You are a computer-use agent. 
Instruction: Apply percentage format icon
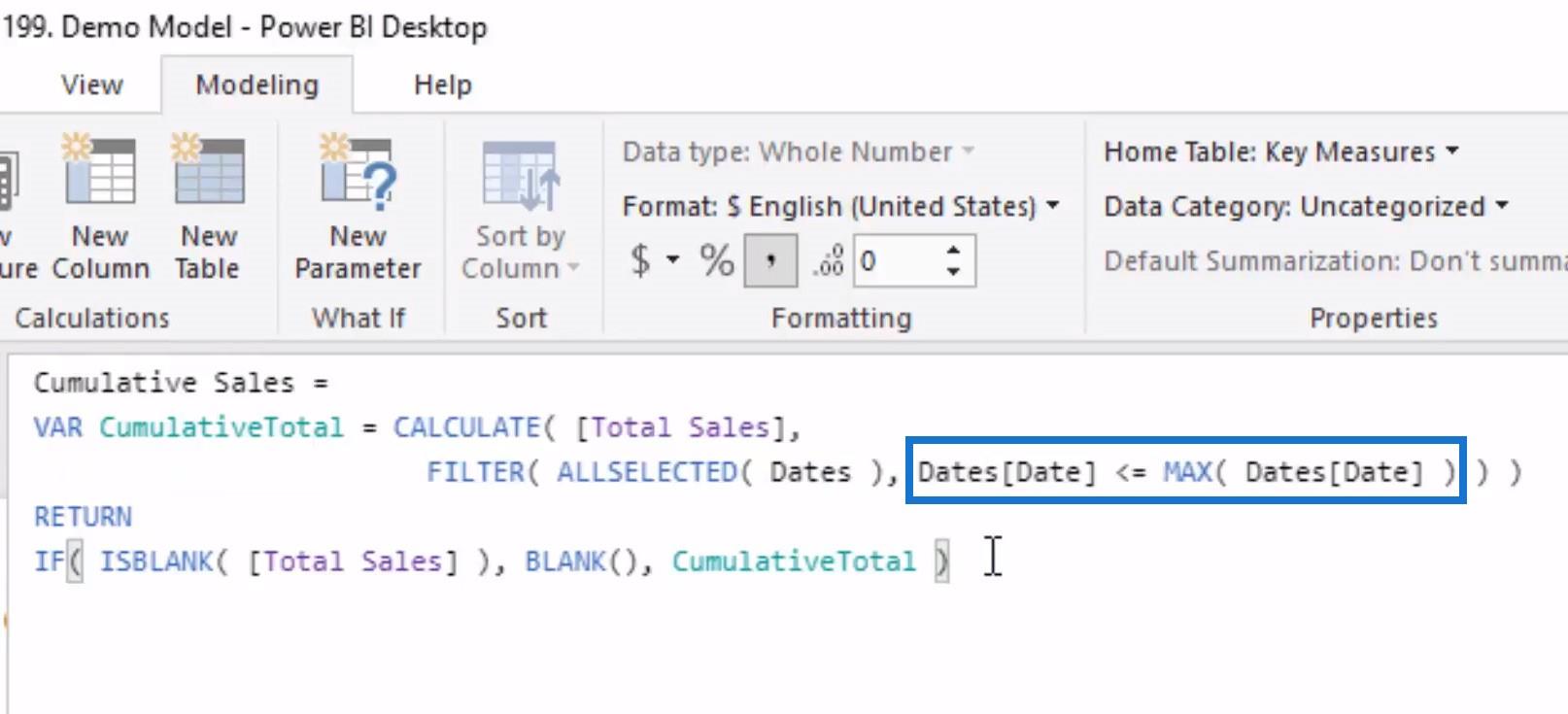(717, 260)
